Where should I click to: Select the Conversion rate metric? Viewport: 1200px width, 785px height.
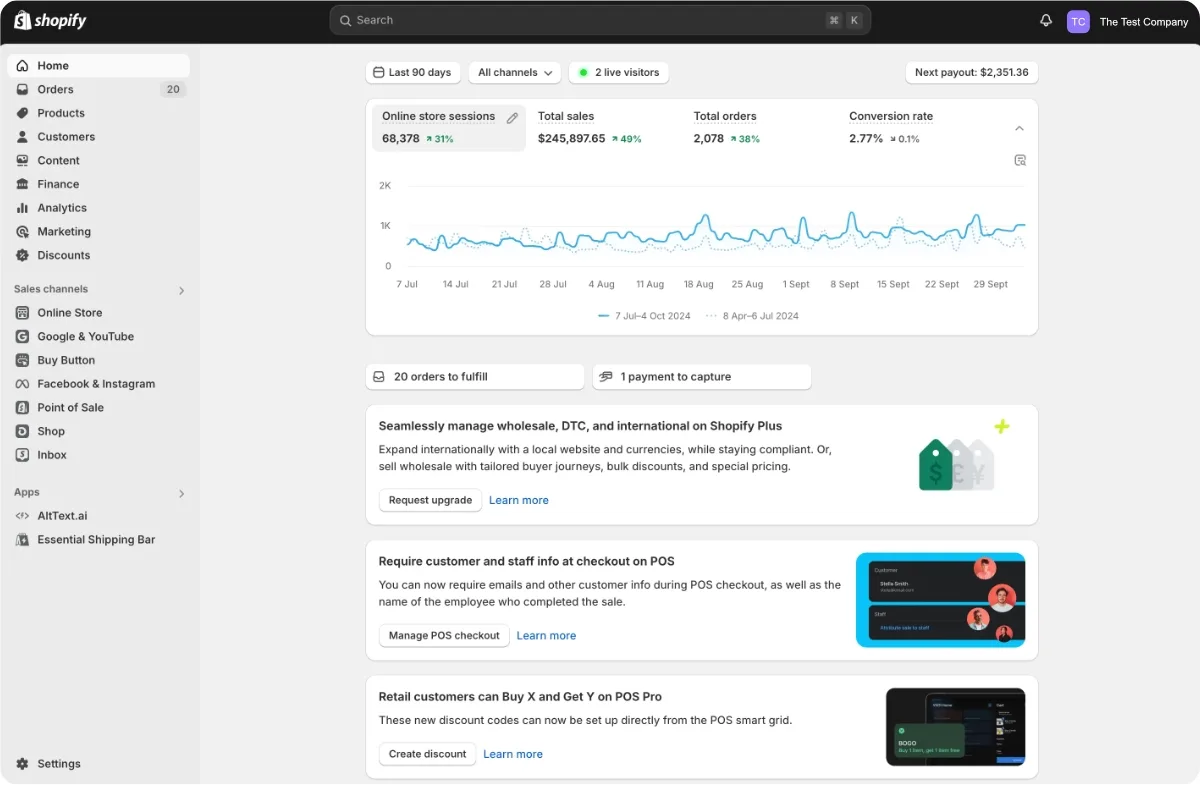pyautogui.click(x=917, y=127)
